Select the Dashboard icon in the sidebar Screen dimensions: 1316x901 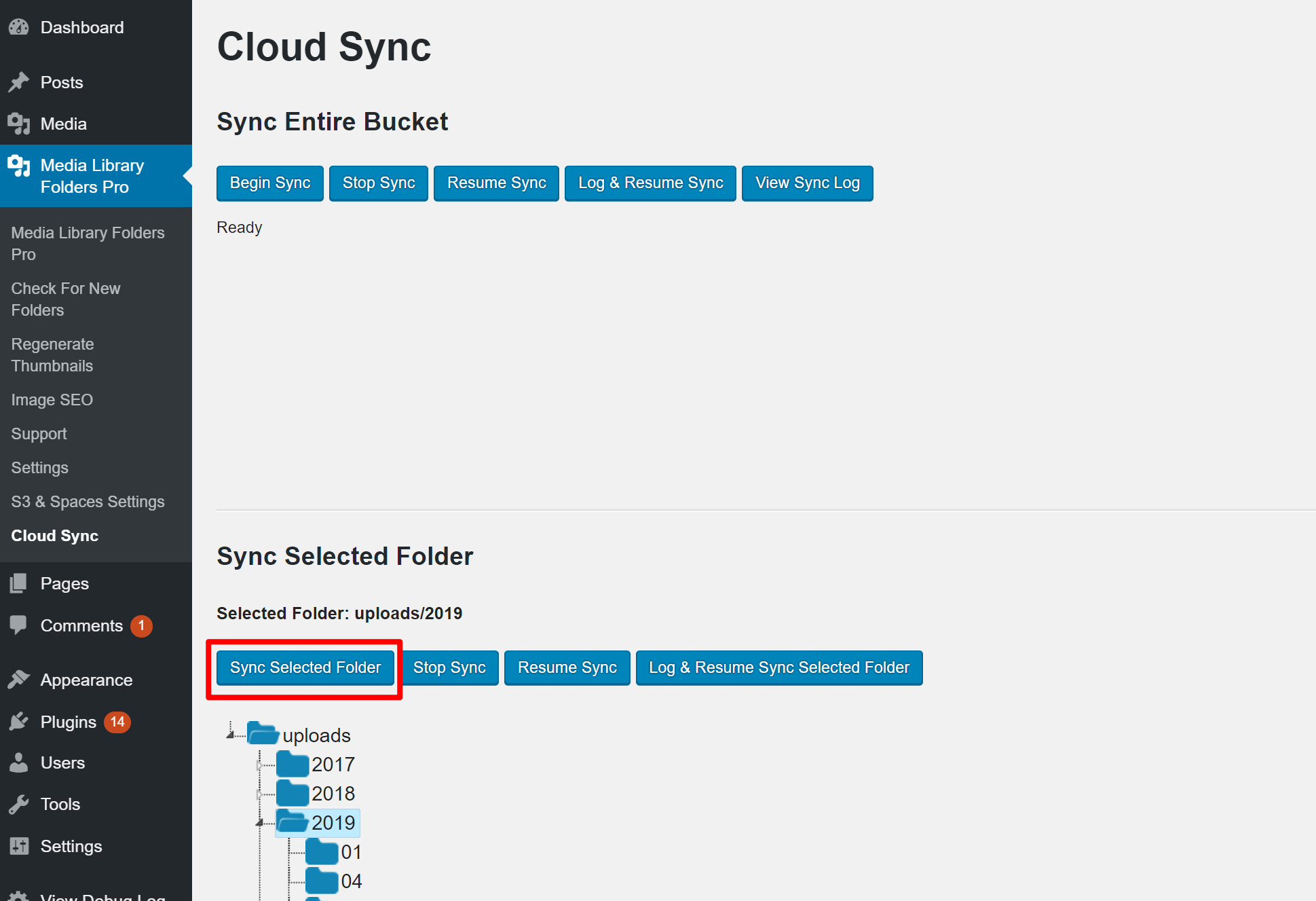pos(18,27)
